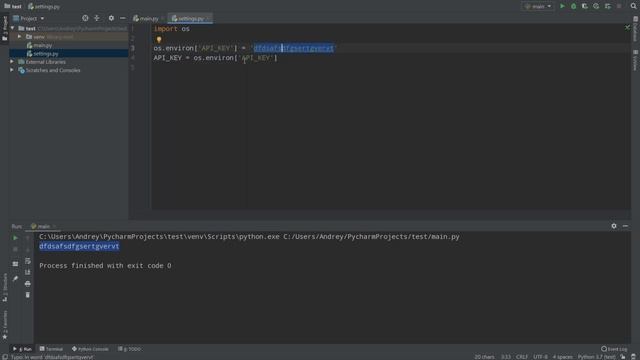Click the tool window quick access icon bottom-left

tap(4, 357)
